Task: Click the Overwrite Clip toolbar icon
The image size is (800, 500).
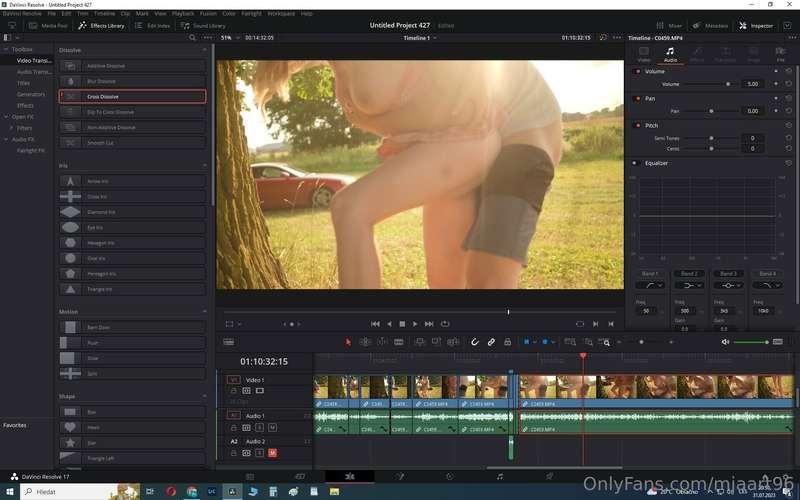Action: click(436, 342)
